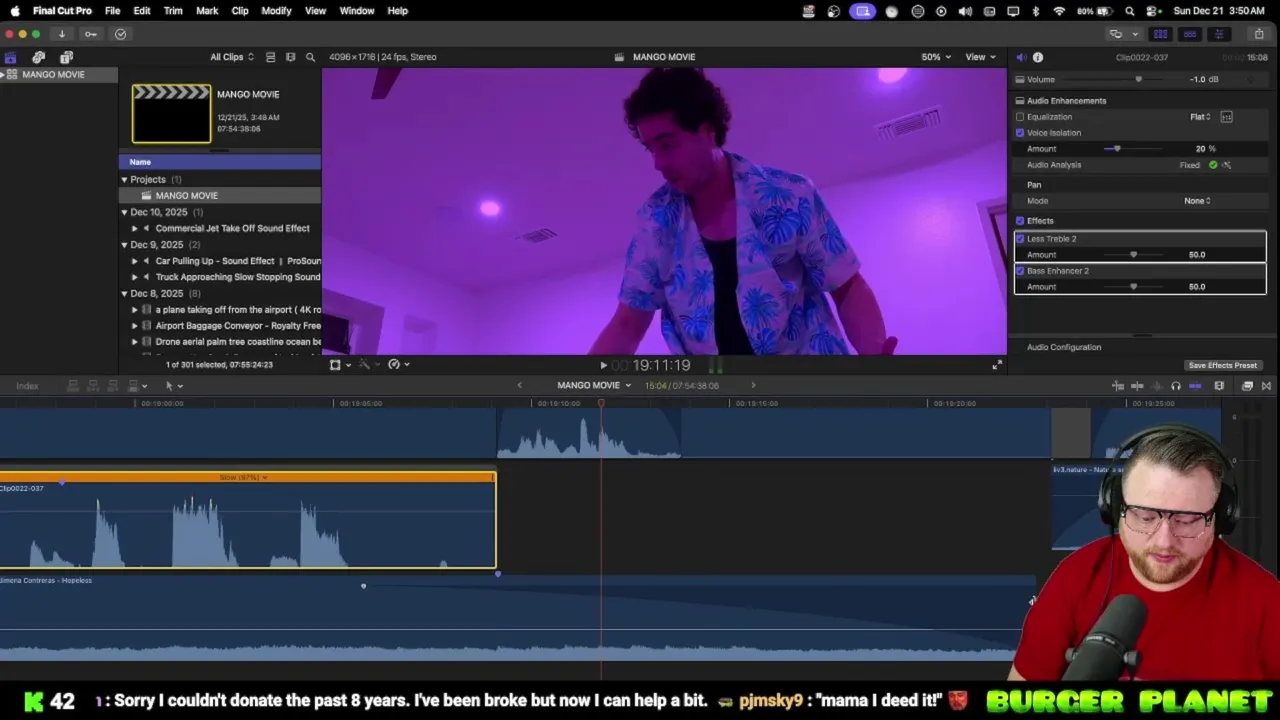1280x720 pixels.
Task: Collapse the Projects group triangle
Action: [124, 180]
